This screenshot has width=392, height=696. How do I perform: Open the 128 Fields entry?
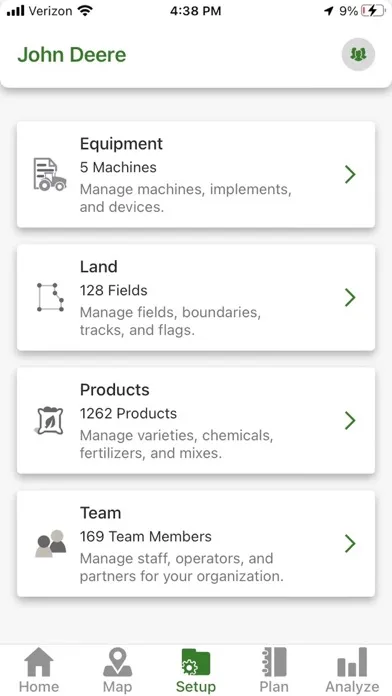pyautogui.click(x=196, y=297)
